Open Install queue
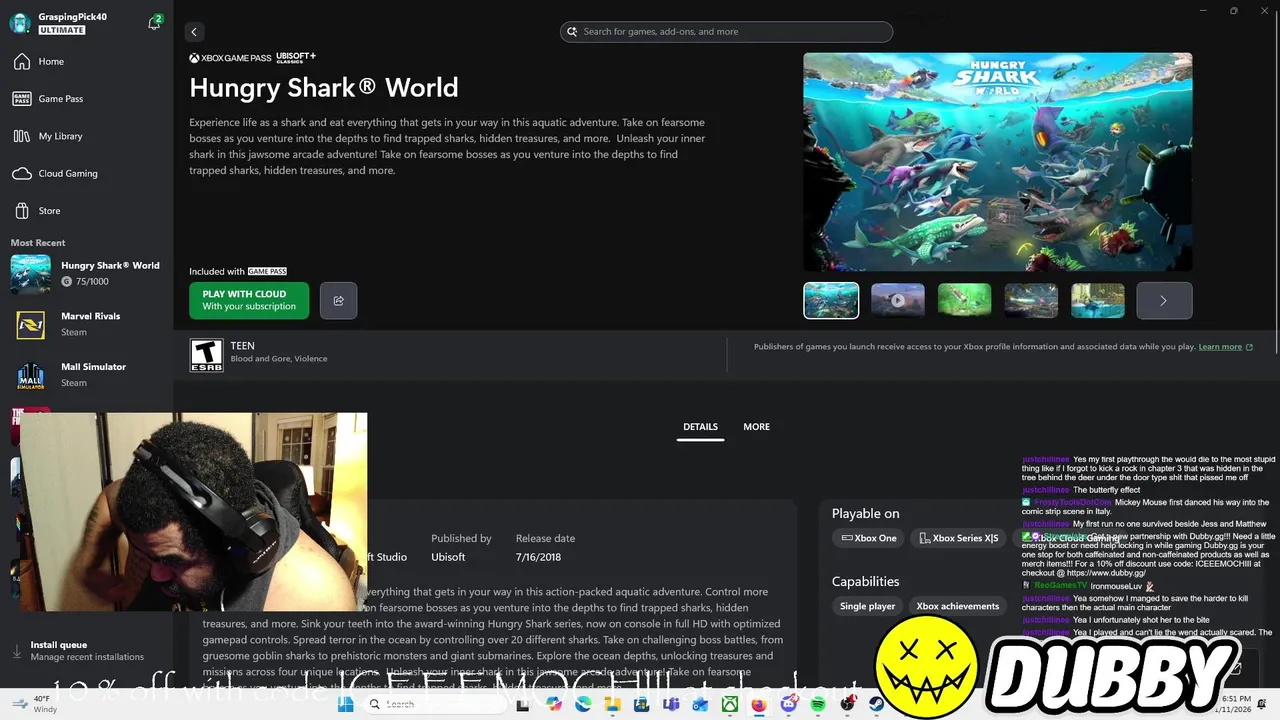 [x=80, y=651]
